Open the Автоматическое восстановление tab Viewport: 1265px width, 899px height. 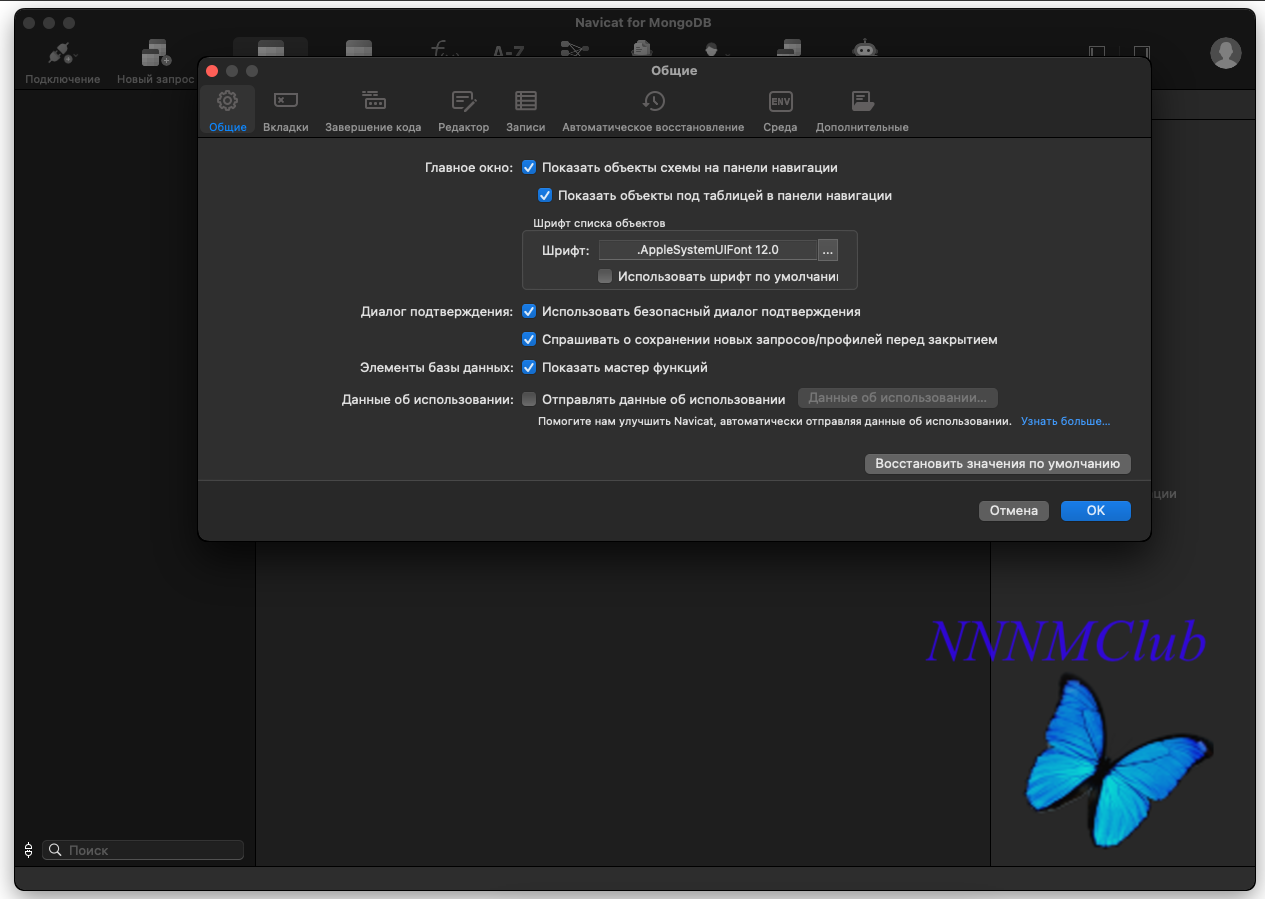coord(653,111)
